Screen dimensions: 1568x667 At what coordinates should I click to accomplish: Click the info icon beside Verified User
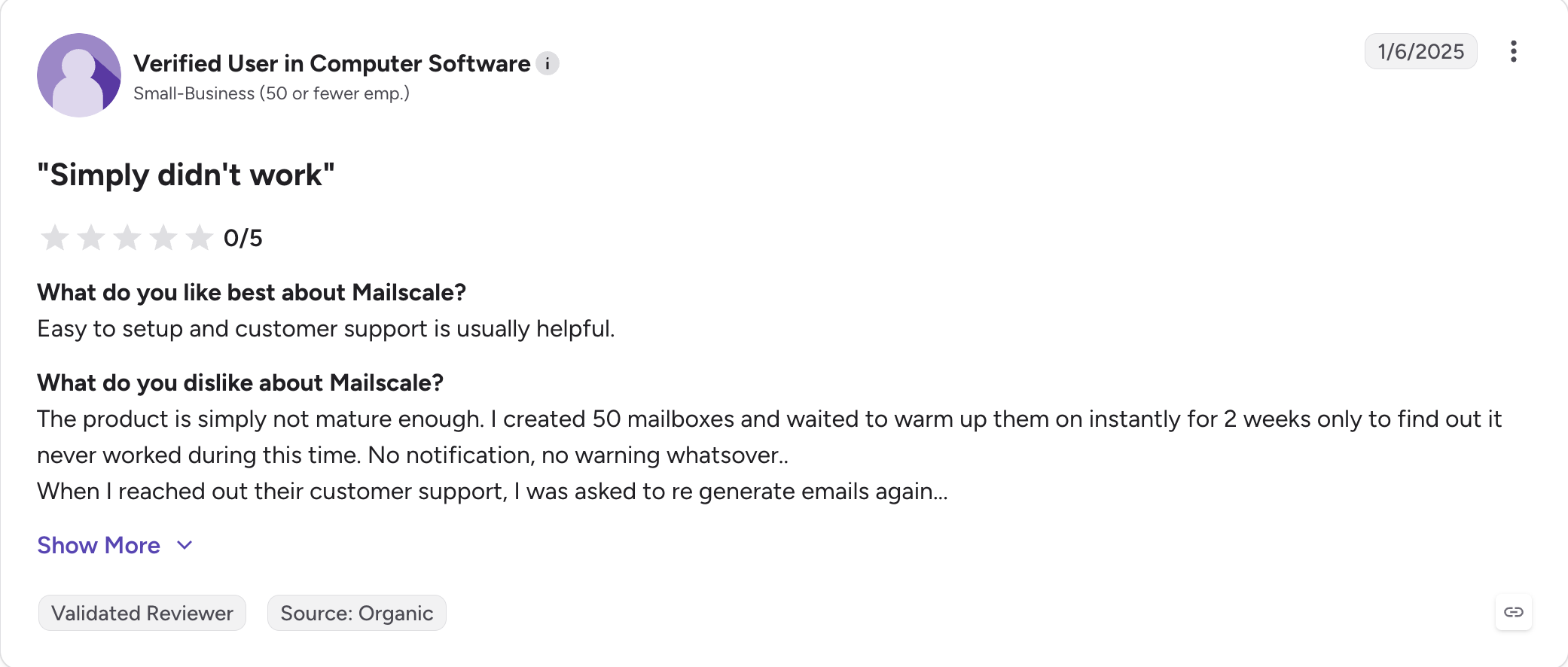pyautogui.click(x=548, y=64)
